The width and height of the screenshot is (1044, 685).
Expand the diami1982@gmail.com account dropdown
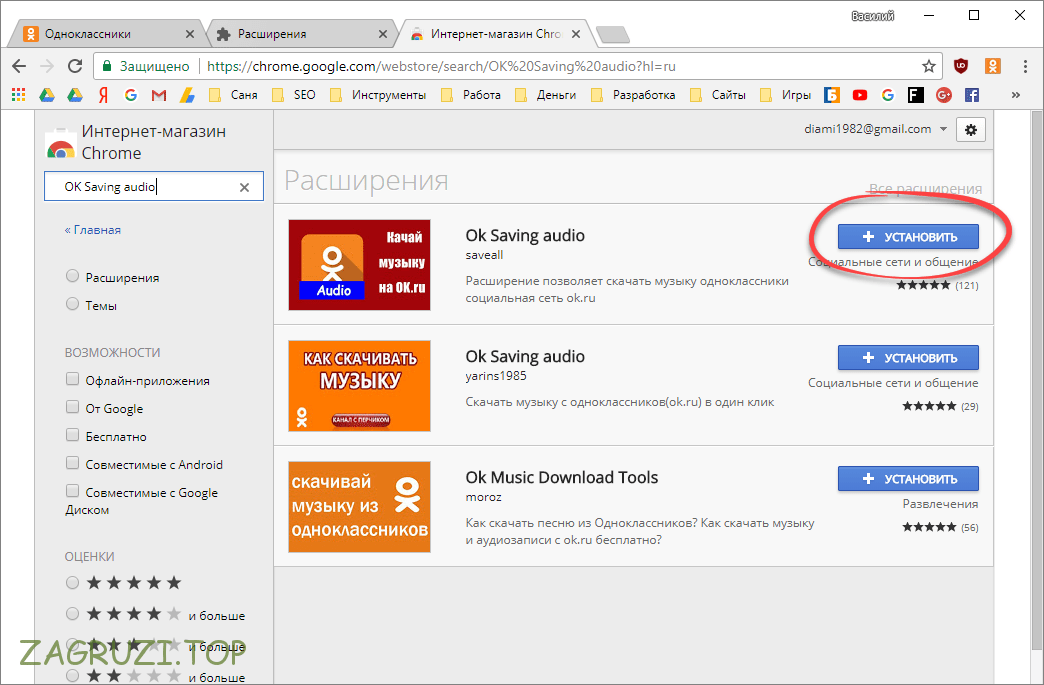pyautogui.click(x=875, y=129)
